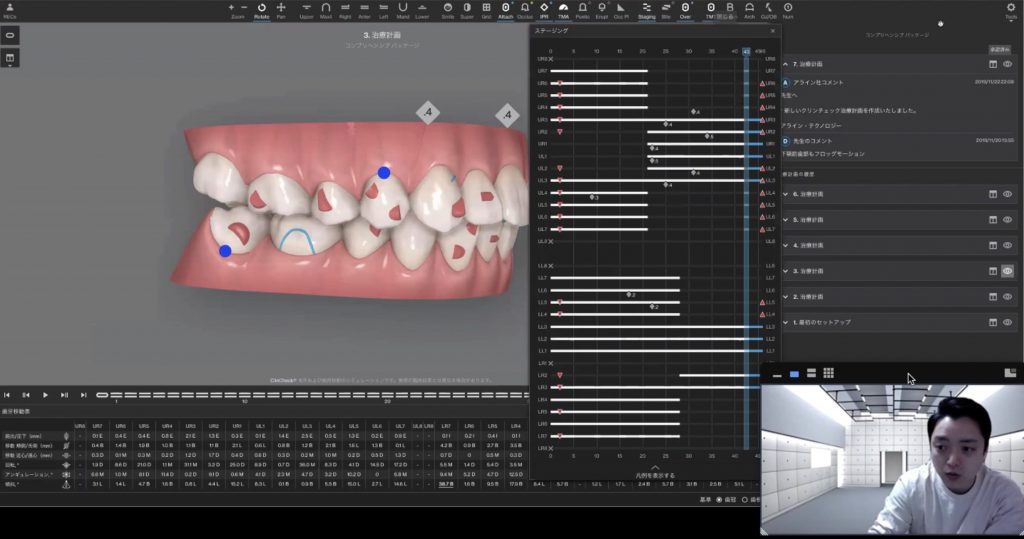
Task: Open the Smile view
Action: [x=447, y=10]
